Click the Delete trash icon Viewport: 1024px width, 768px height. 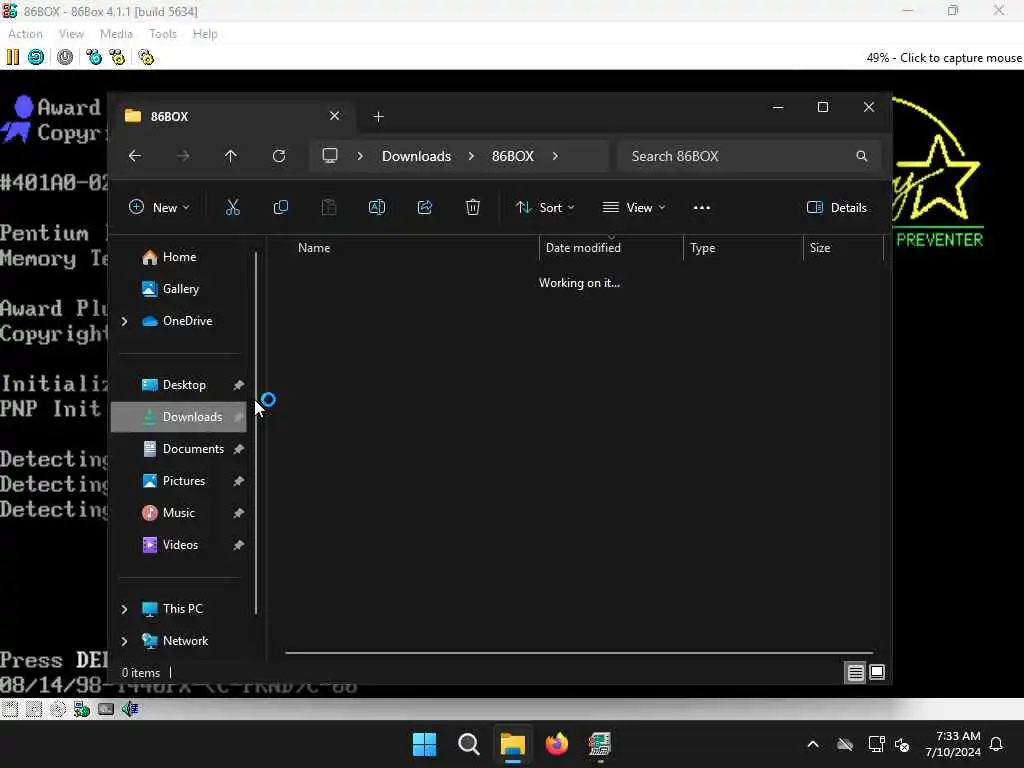[473, 208]
